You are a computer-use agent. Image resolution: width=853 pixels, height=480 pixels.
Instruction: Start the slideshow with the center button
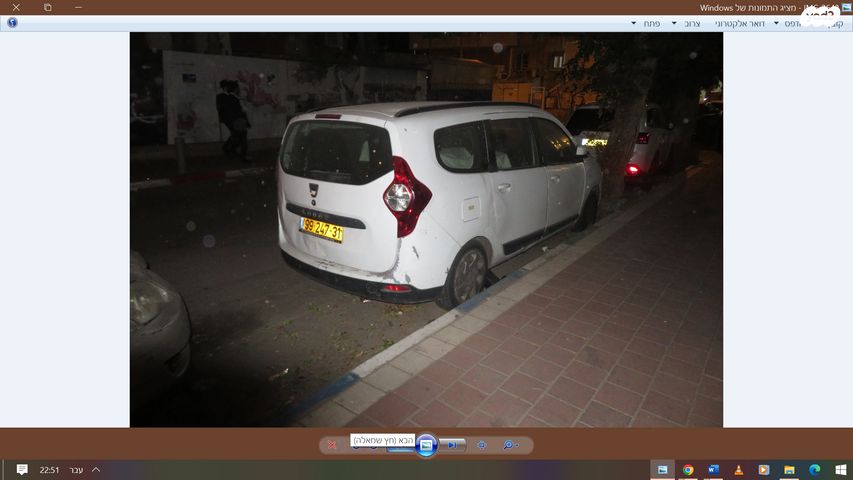click(426, 445)
